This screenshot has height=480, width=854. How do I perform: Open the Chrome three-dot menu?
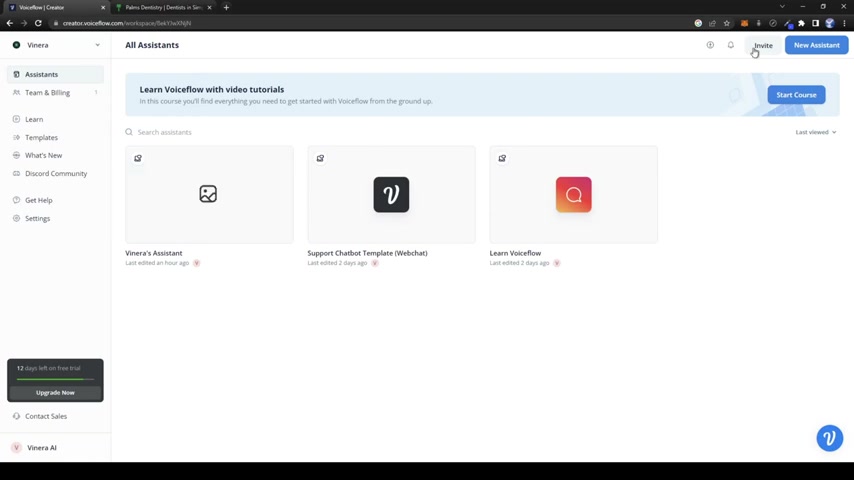click(844, 23)
